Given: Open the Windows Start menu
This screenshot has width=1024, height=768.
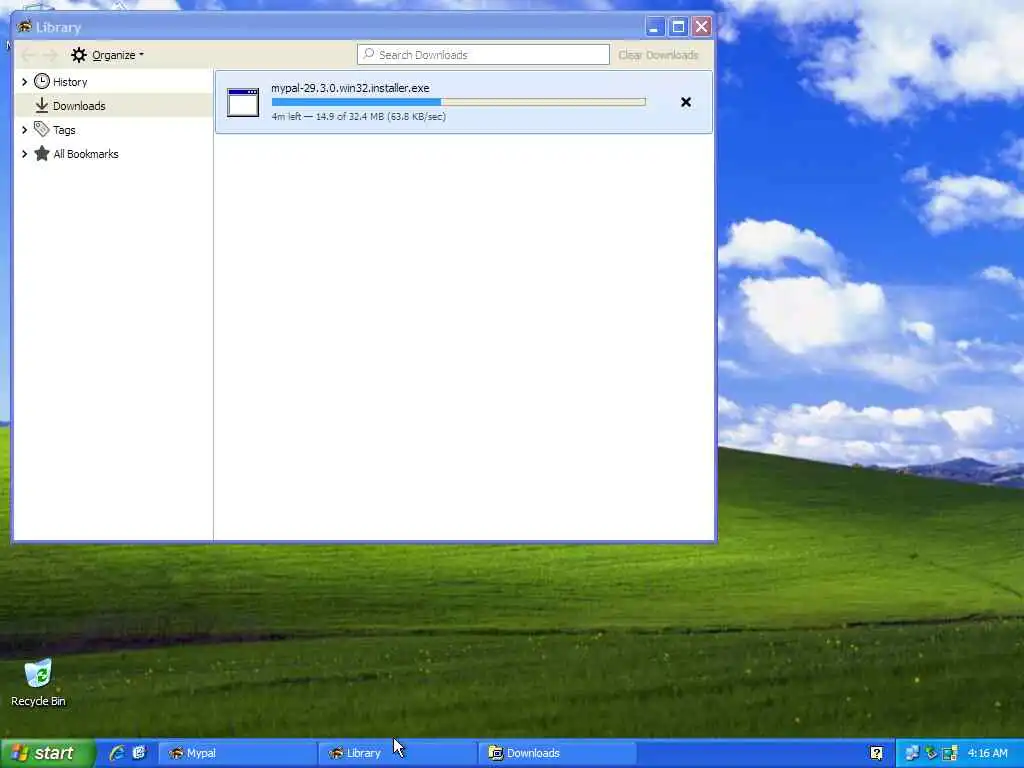Looking at the screenshot, I should [x=47, y=753].
